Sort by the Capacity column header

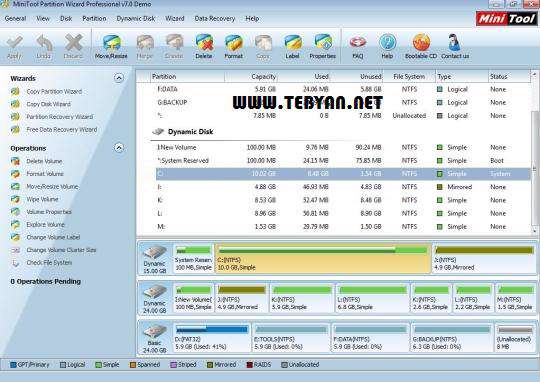(251, 76)
